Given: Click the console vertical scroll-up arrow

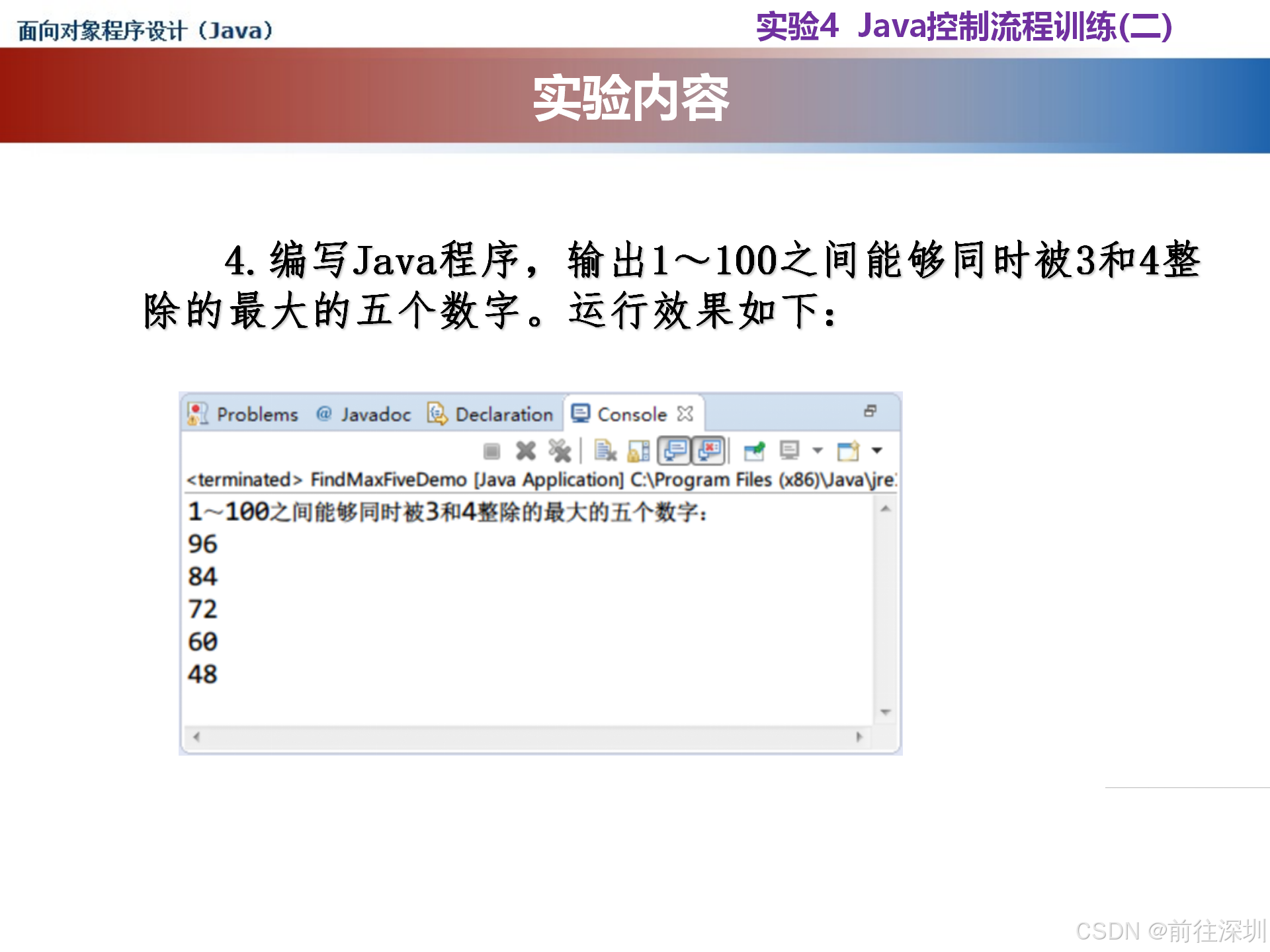Looking at the screenshot, I should 885,509.
